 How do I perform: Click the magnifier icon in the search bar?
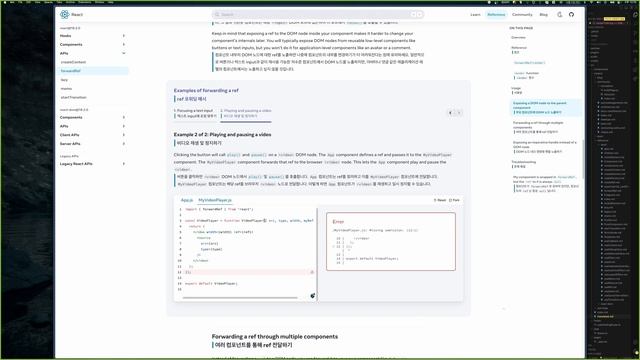[217, 14]
